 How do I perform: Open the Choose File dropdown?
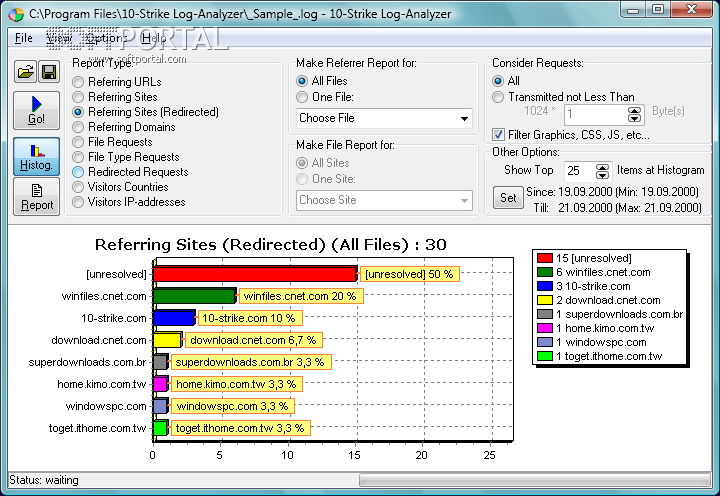click(x=384, y=118)
